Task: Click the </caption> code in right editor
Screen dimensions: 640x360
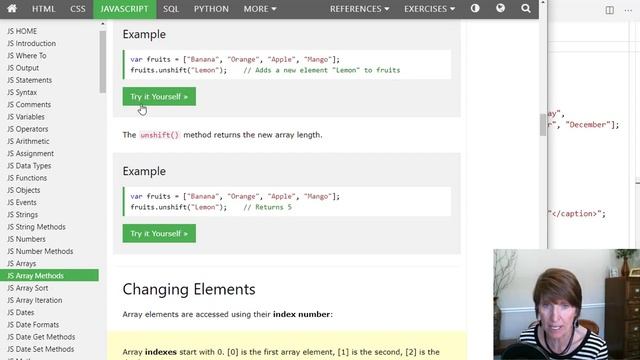Action: (x=575, y=213)
